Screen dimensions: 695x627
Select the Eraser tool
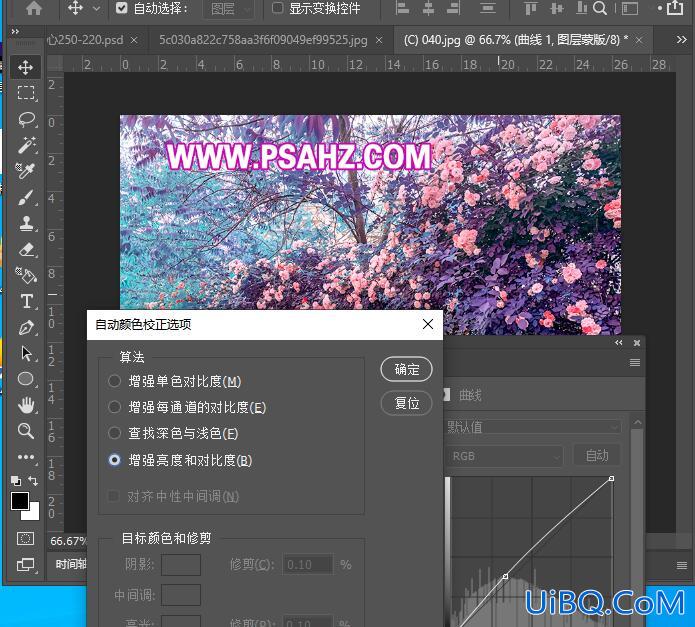(x=27, y=249)
